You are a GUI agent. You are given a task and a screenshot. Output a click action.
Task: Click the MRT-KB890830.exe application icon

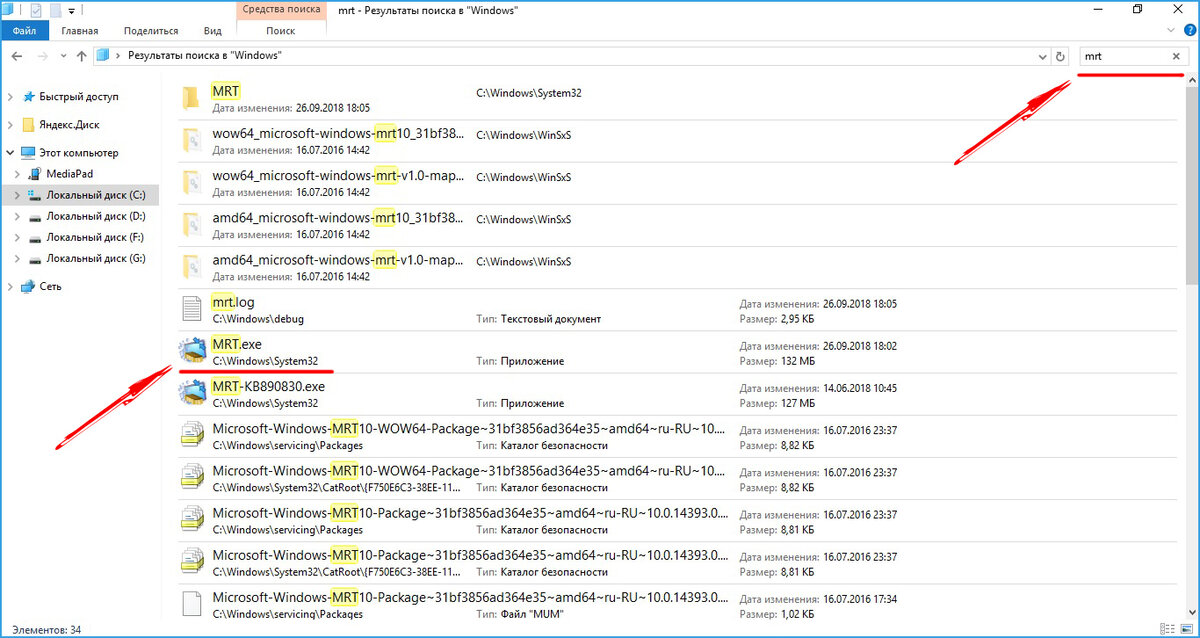(191, 393)
